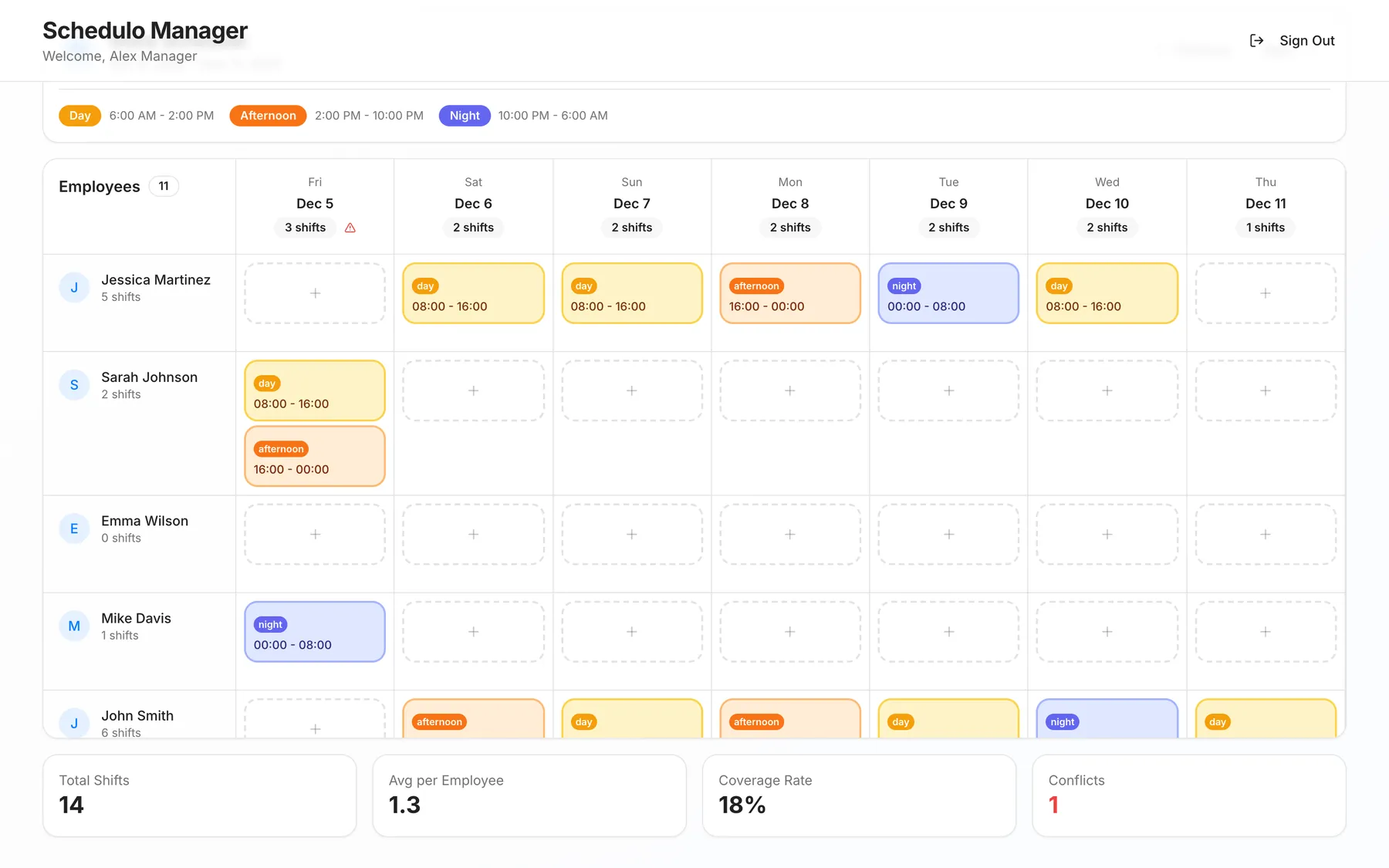Screen dimensions: 1389x868
Task: Add a shift for Sarah Johnson on Dec 9
Action: pos(948,390)
